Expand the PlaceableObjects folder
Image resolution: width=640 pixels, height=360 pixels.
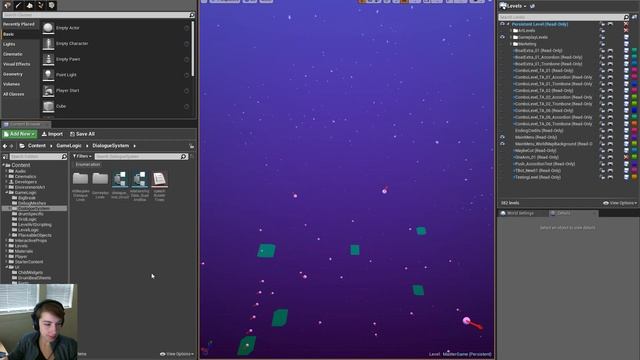(x=10, y=235)
